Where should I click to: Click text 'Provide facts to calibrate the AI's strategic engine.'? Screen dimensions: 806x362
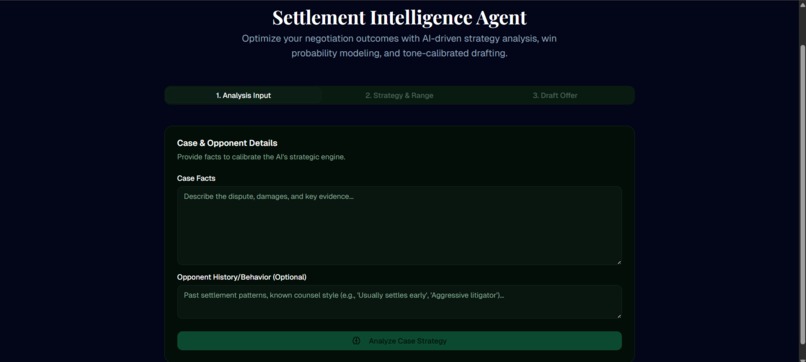(261, 157)
